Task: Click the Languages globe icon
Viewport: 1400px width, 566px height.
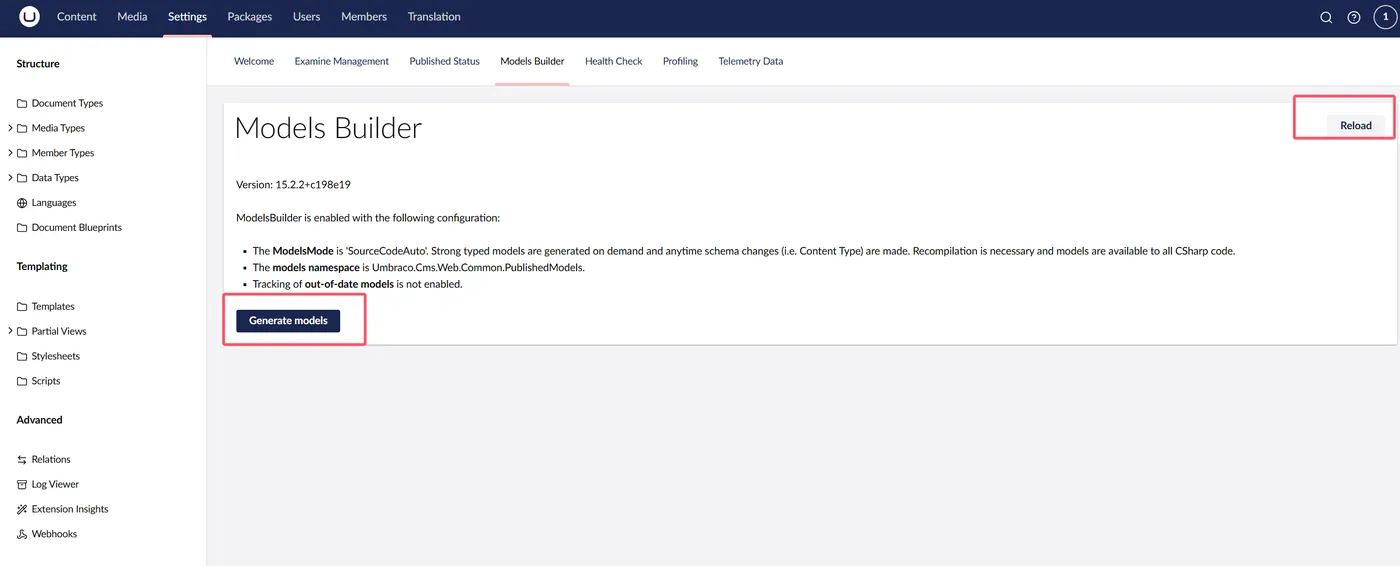Action: pyautogui.click(x=22, y=203)
